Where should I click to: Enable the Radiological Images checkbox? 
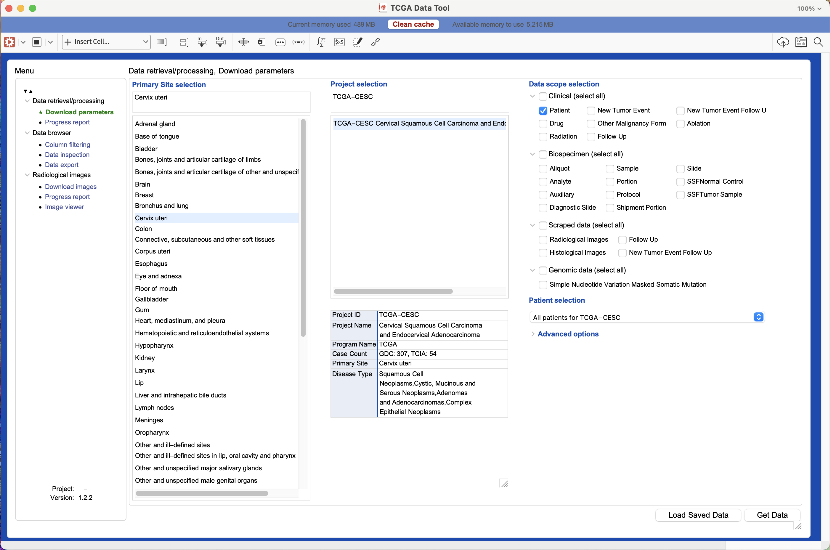point(543,240)
